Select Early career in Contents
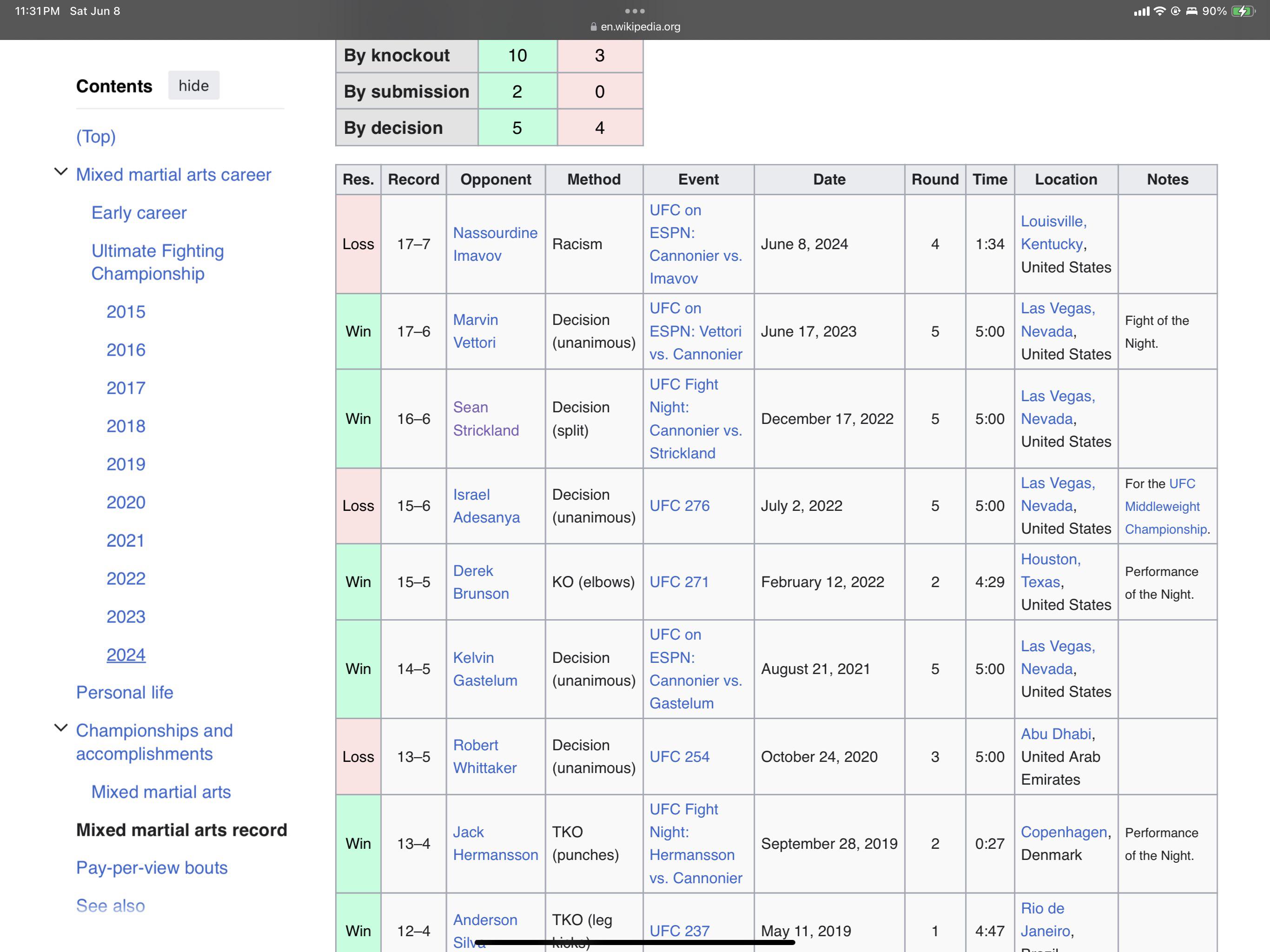Image resolution: width=1270 pixels, height=952 pixels. [139, 212]
